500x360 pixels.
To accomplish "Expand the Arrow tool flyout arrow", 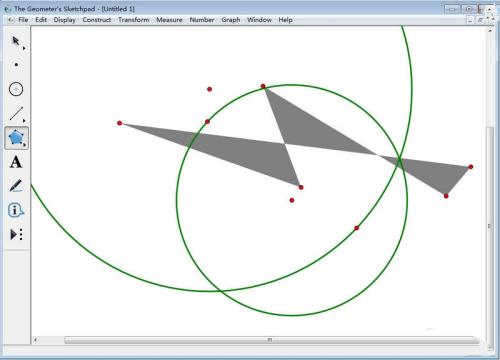I will coord(24,48).
